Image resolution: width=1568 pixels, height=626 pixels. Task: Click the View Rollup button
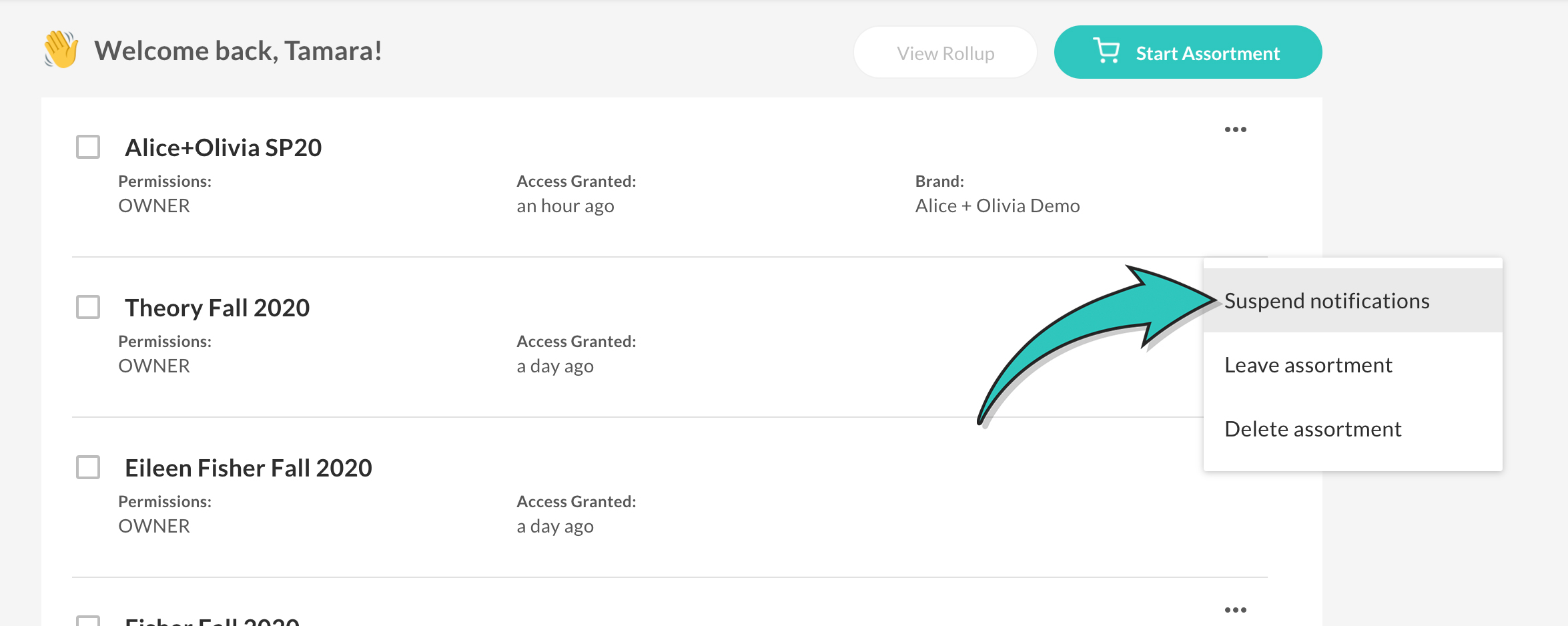(x=945, y=53)
